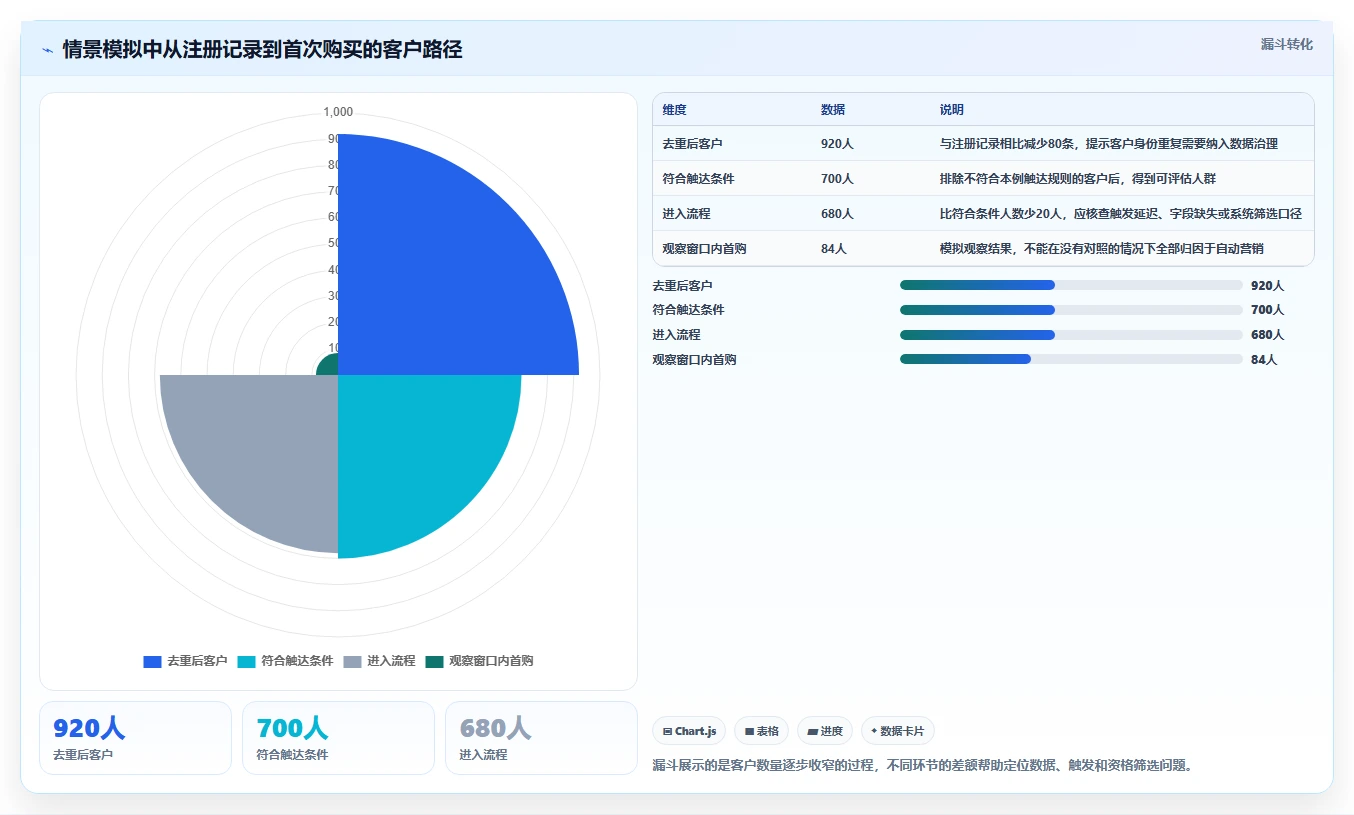Click the 漏斗转化 label in the header
The height and width of the screenshot is (815, 1354).
pyautogui.click(x=1286, y=44)
